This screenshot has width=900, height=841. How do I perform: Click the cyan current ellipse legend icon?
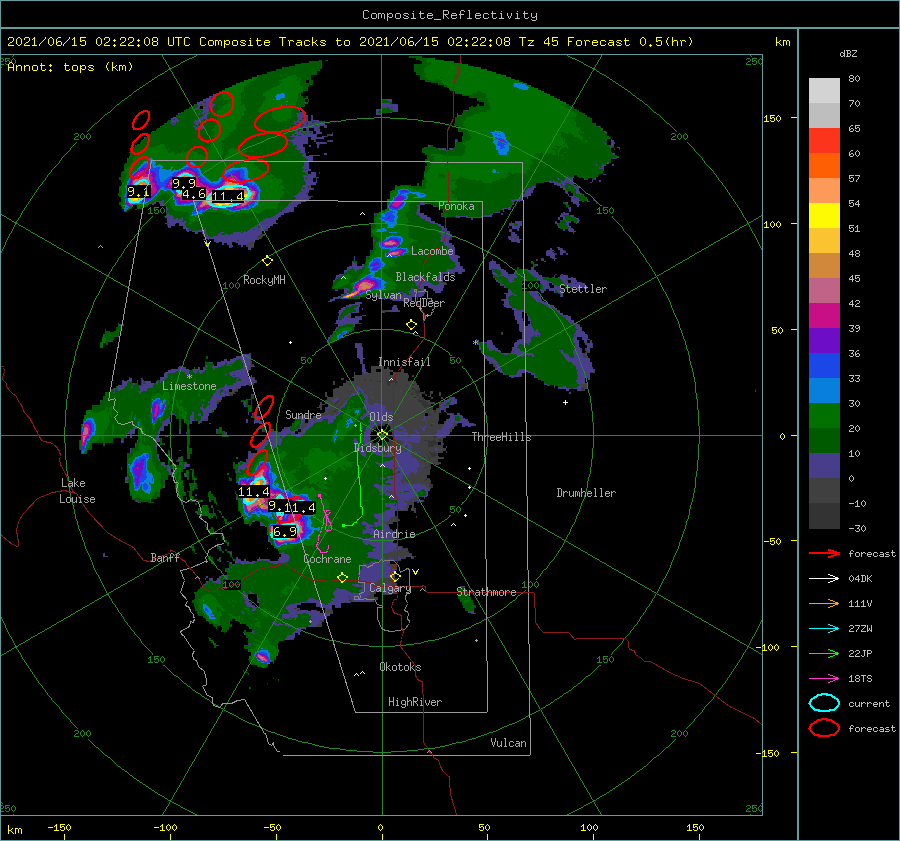click(x=824, y=703)
